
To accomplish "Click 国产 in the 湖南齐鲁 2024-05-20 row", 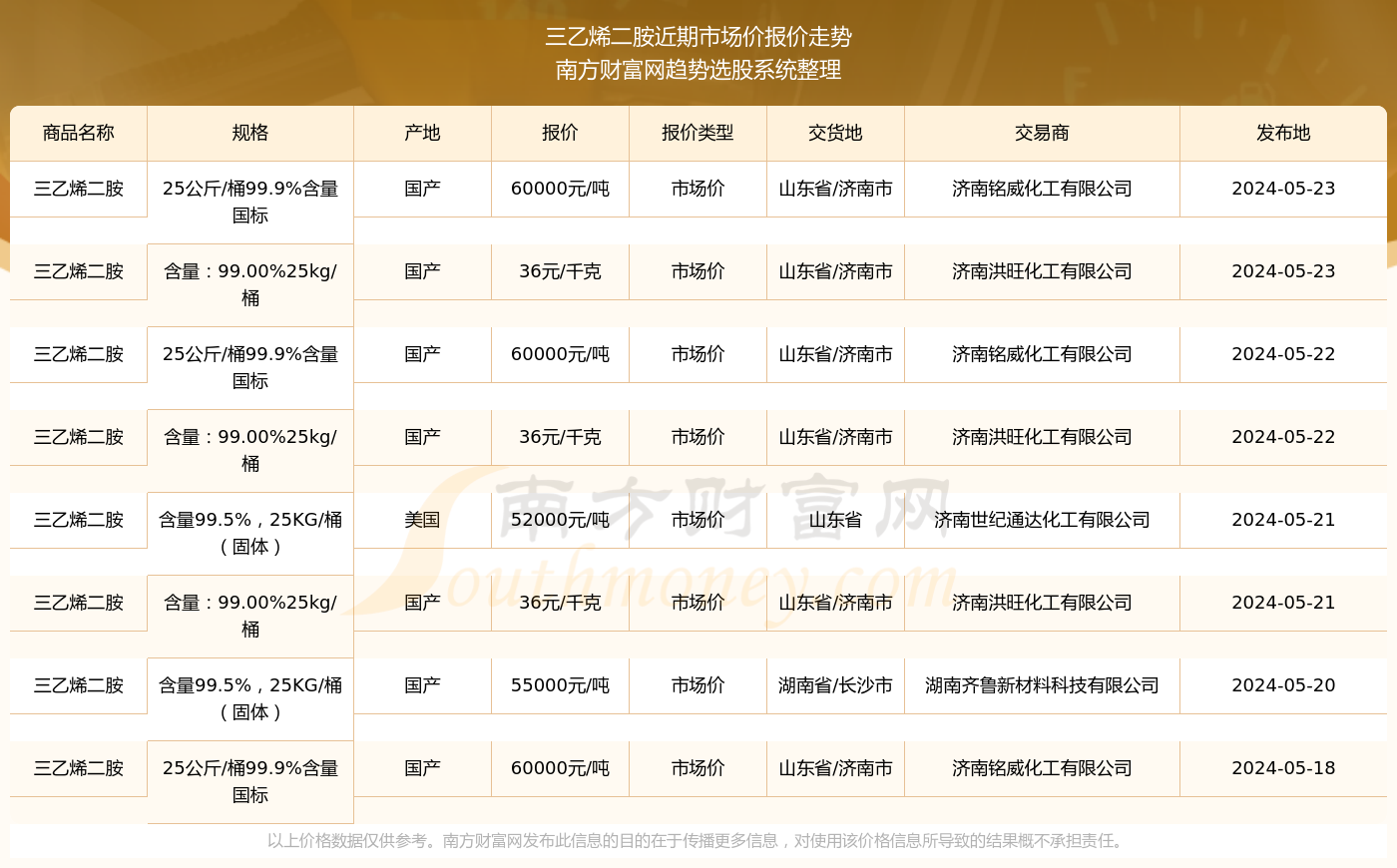I will pyautogui.click(x=422, y=685).
